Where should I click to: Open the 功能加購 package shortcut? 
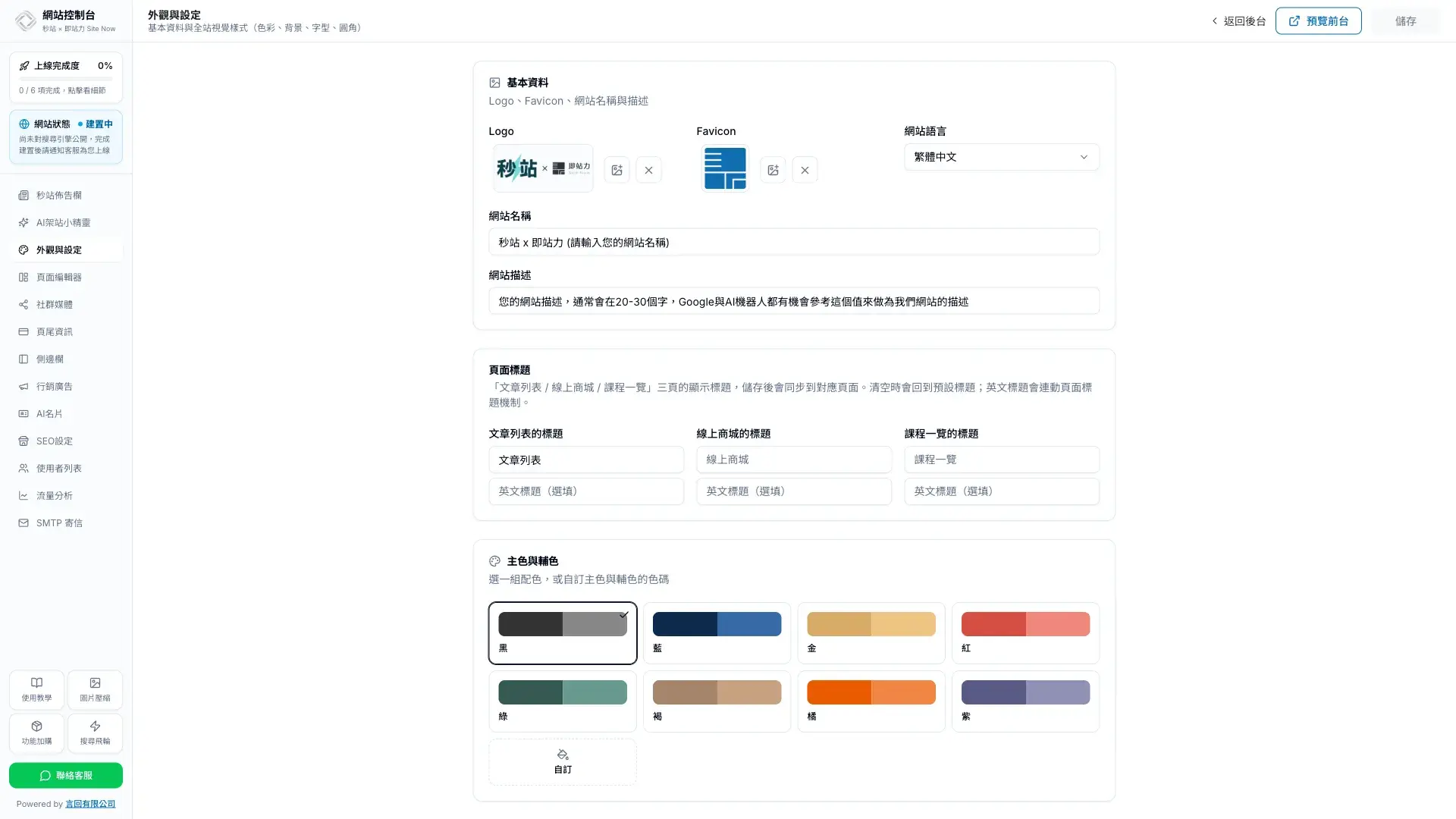(x=36, y=733)
